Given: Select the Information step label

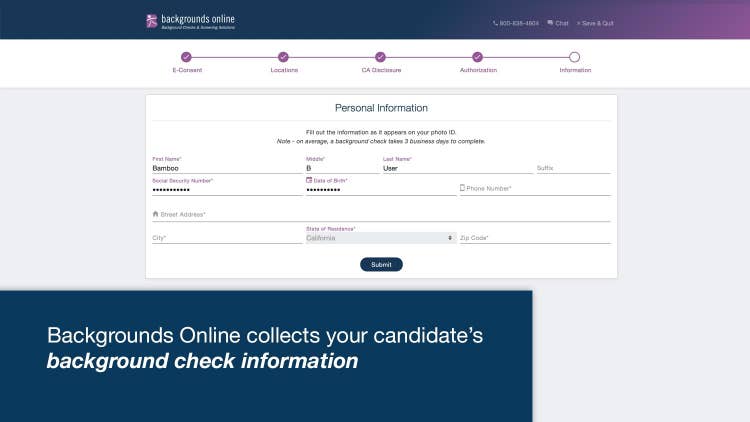Looking at the screenshot, I should [575, 70].
